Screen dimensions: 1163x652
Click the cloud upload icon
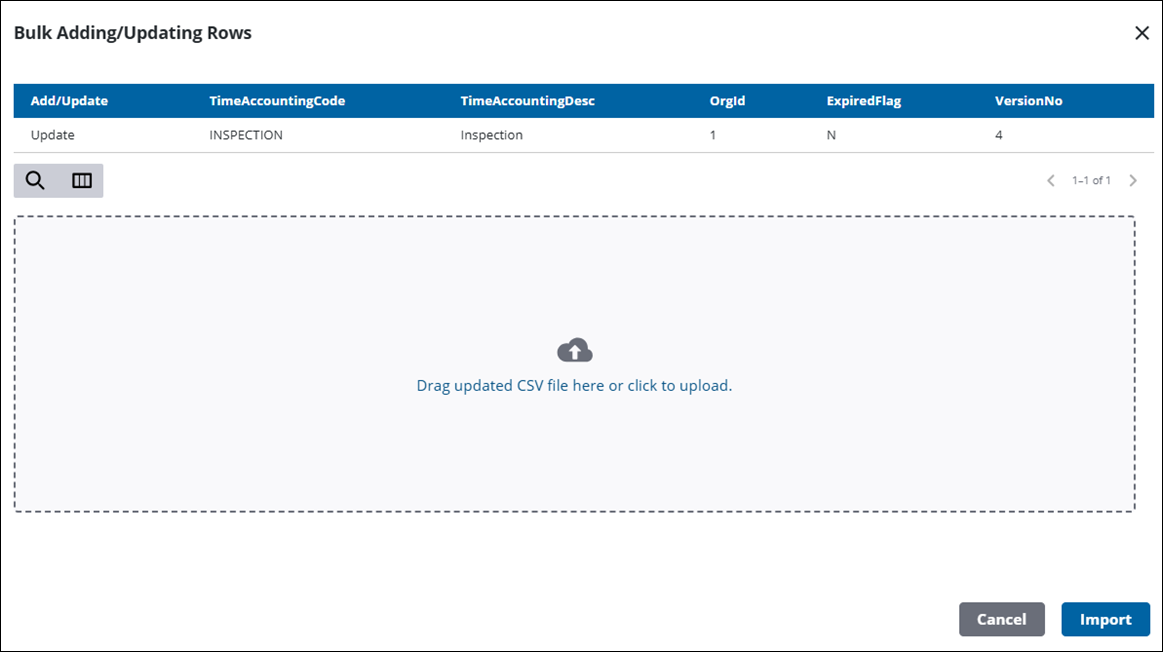(574, 350)
